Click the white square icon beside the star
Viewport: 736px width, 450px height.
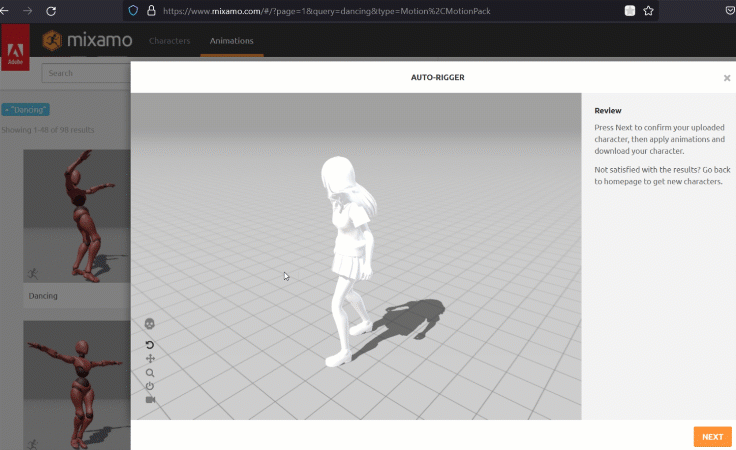pos(630,11)
